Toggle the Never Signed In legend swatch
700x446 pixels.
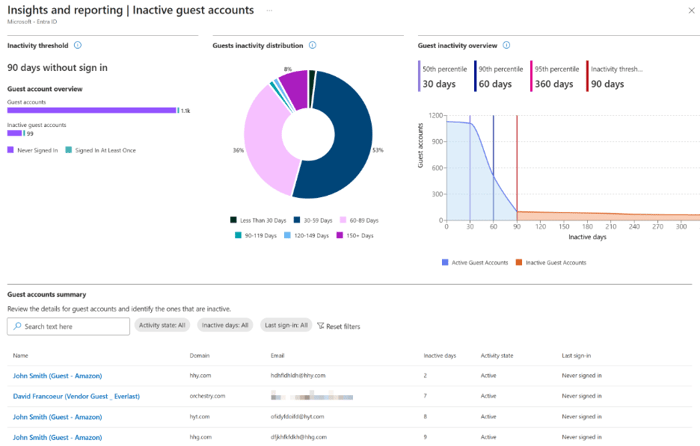pos(10,150)
